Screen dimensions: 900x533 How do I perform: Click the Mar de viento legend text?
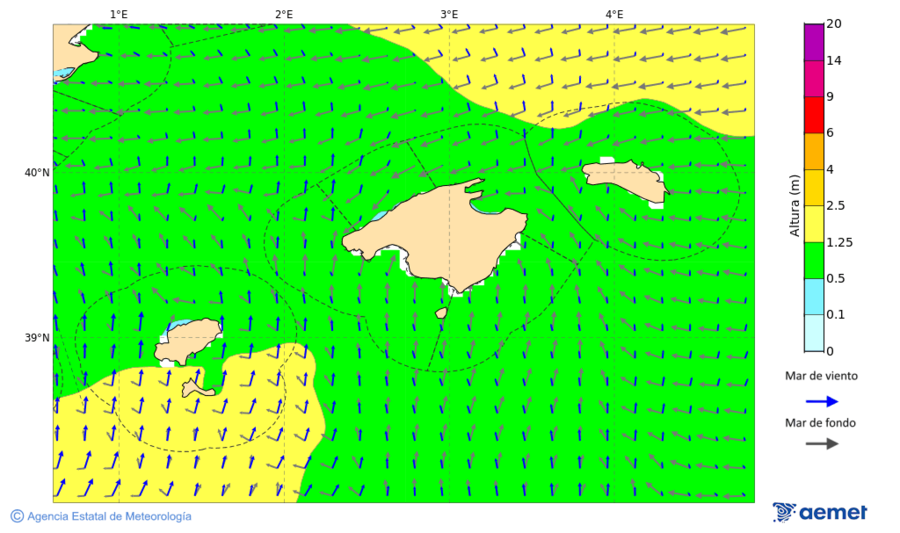tap(821, 376)
